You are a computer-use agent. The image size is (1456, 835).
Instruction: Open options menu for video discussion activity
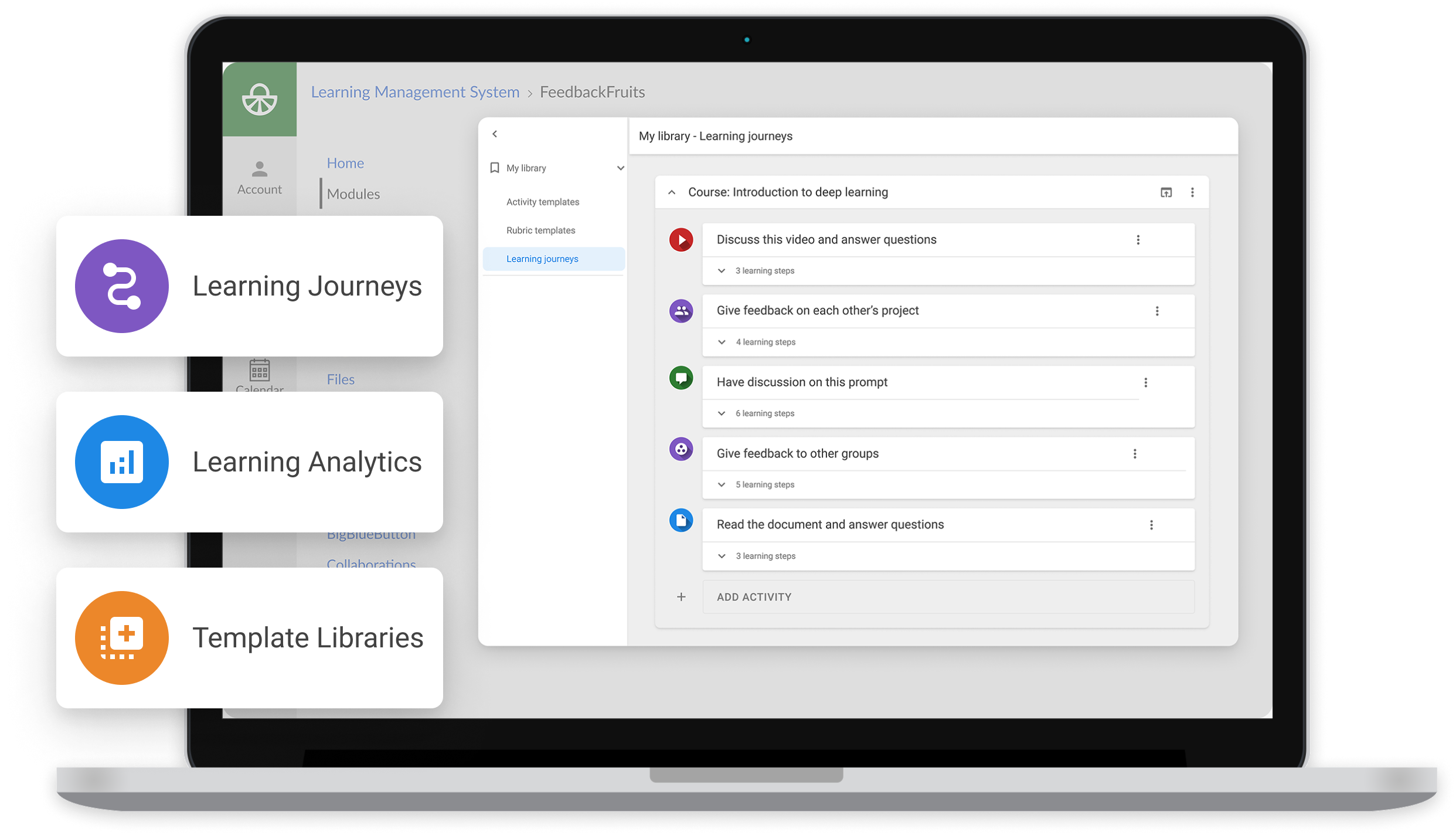(x=1138, y=240)
